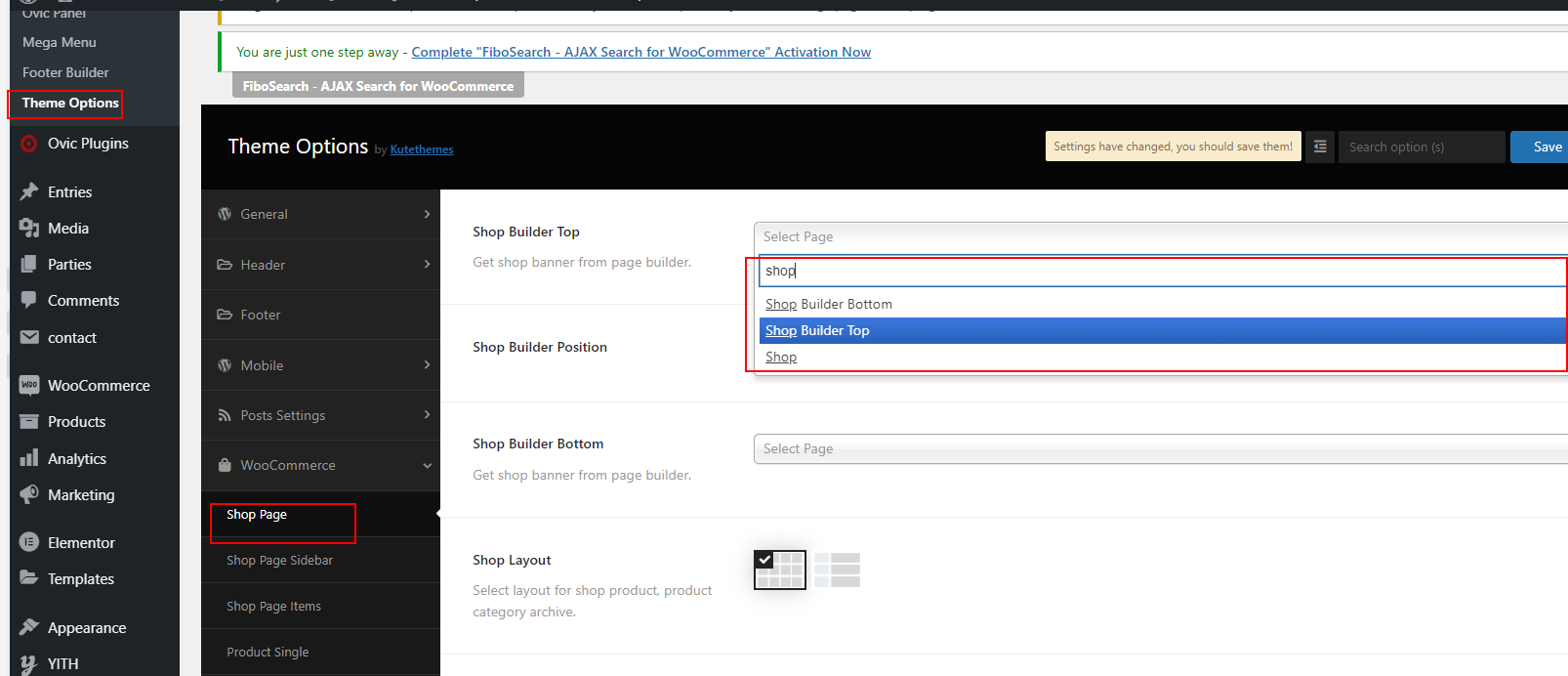Expand the Header section arrow
This screenshot has width=1568, height=676.
tap(427, 264)
